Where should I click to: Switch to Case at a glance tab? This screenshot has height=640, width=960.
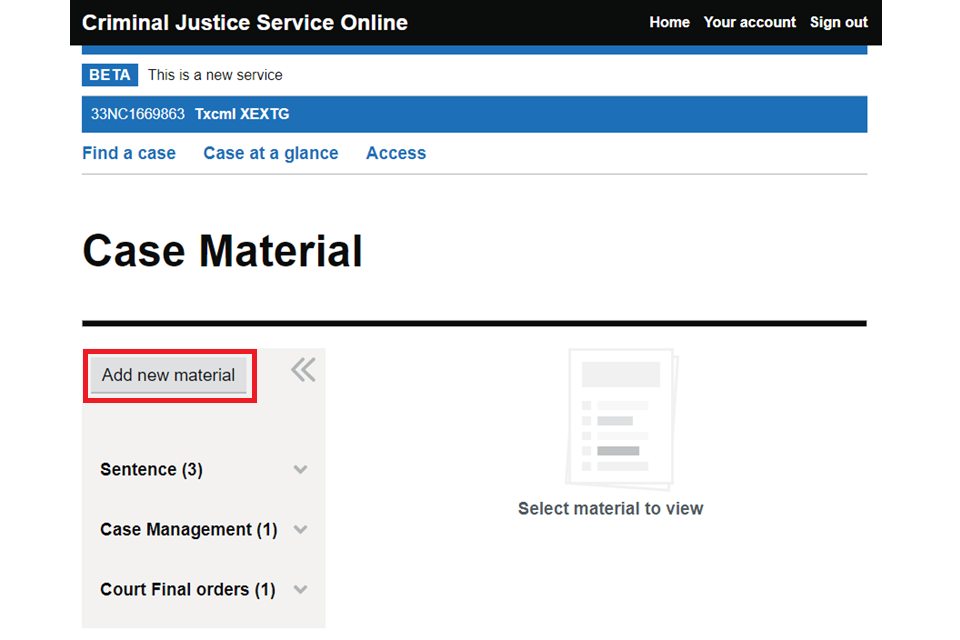pos(271,153)
